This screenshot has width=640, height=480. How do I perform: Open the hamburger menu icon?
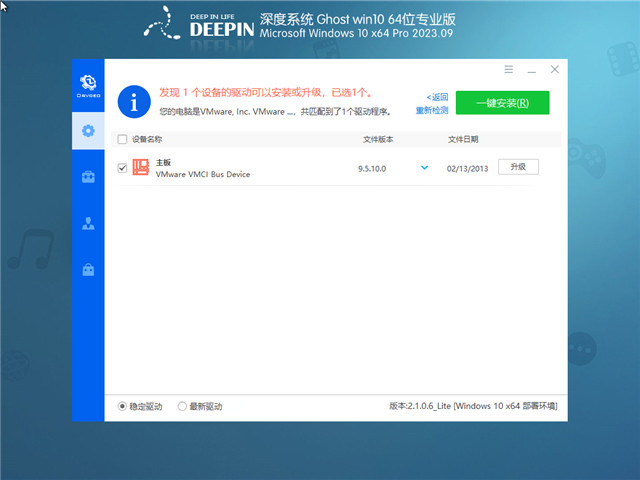click(x=509, y=69)
